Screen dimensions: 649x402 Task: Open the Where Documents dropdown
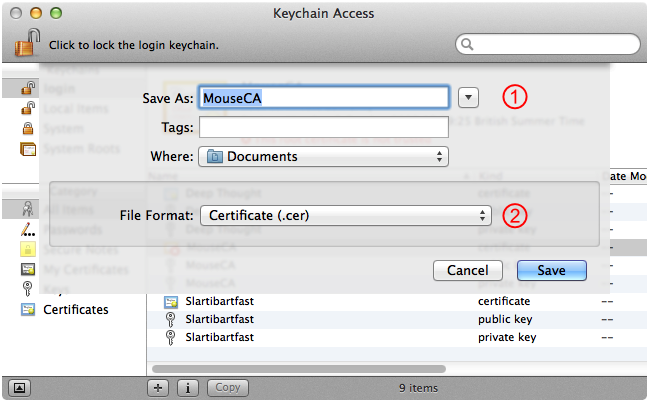click(x=323, y=156)
